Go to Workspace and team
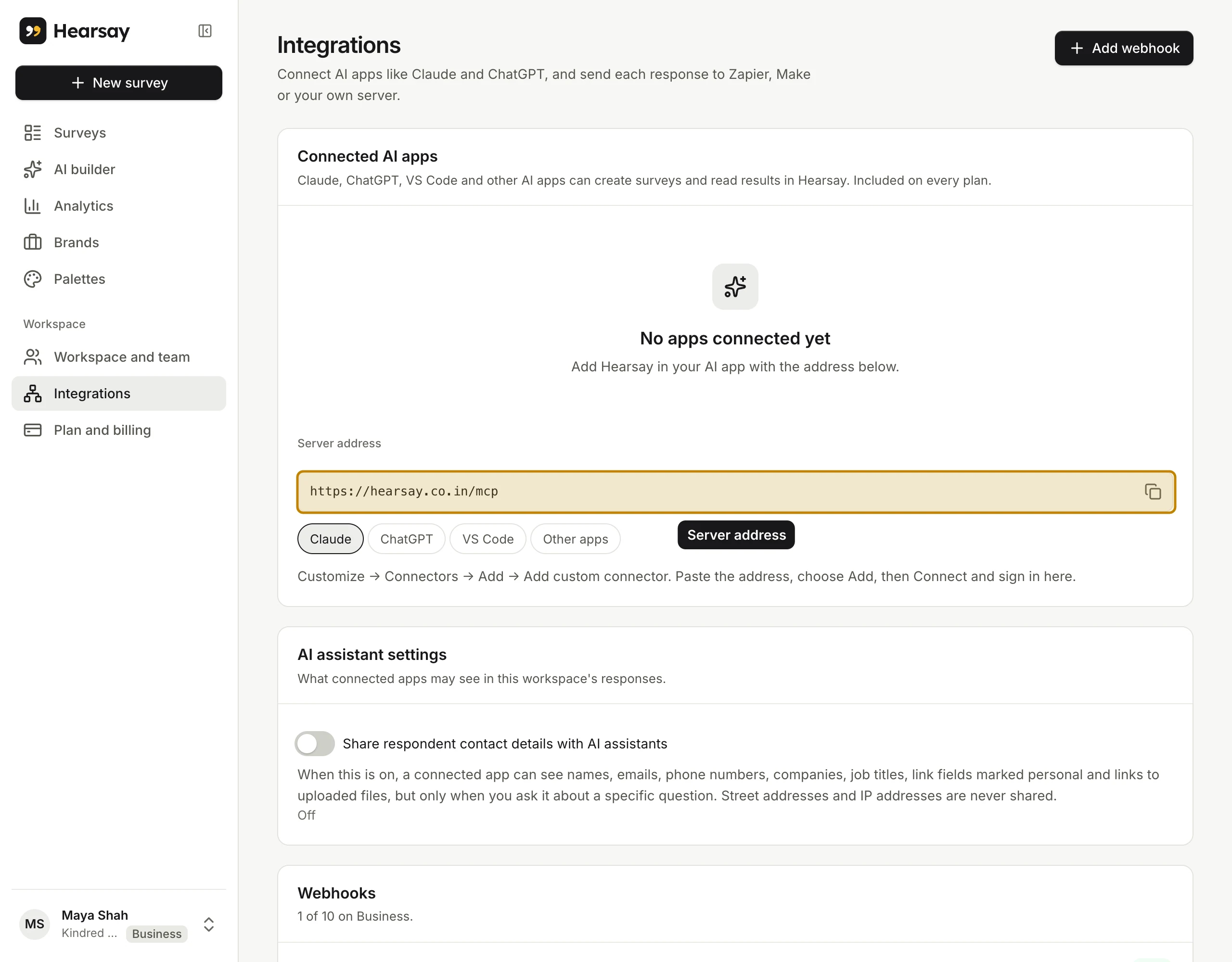The image size is (1232, 962). pyautogui.click(x=118, y=357)
